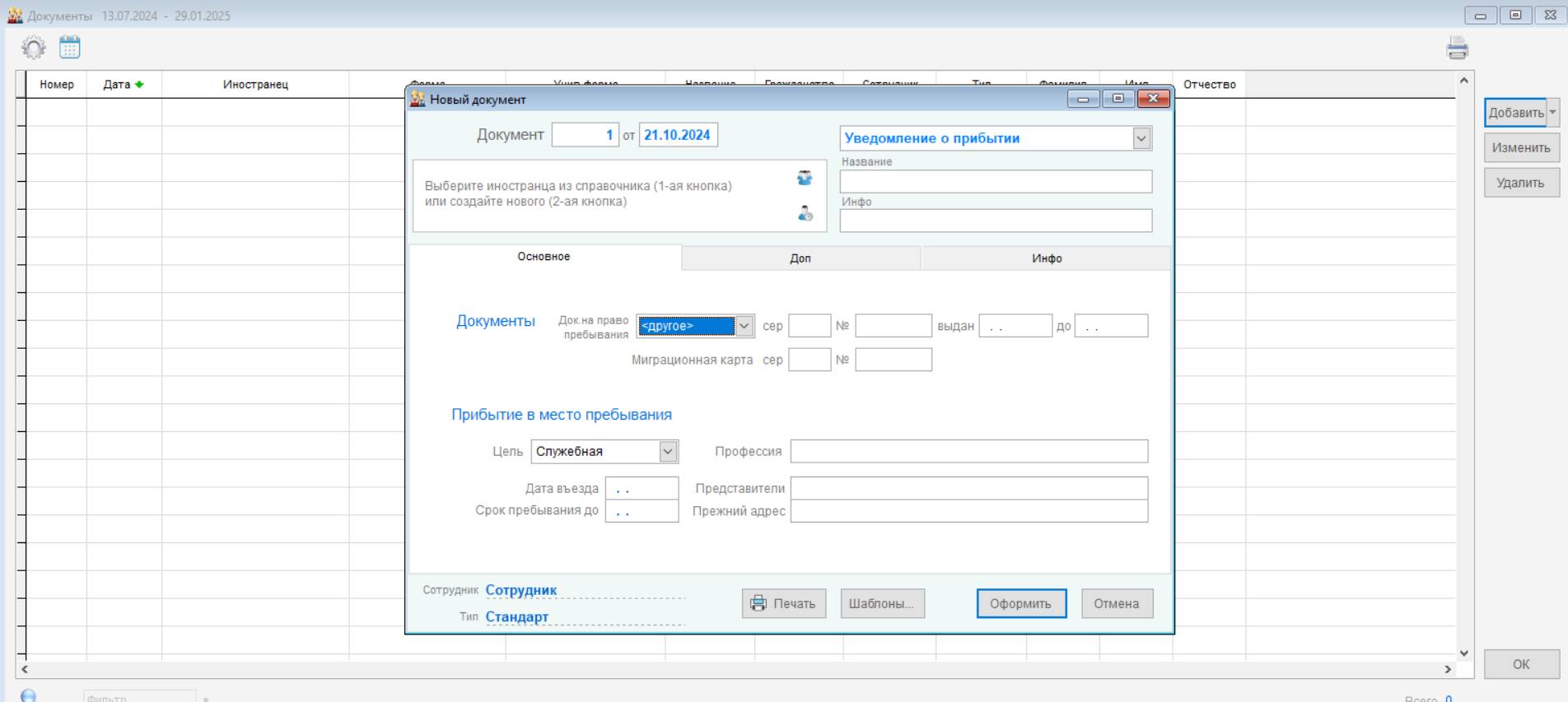
Task: Switch to the 'Основное' tab
Action: pyautogui.click(x=544, y=257)
